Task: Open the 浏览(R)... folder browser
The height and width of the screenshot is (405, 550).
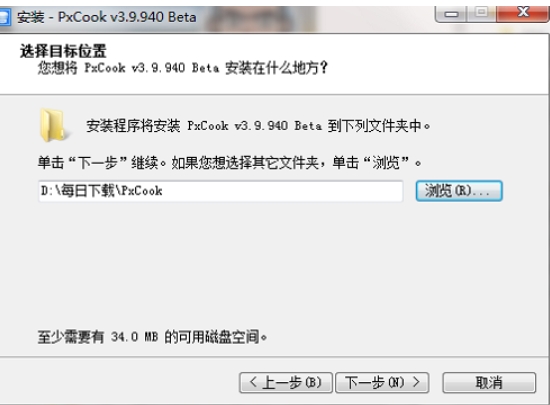Action: [x=459, y=191]
